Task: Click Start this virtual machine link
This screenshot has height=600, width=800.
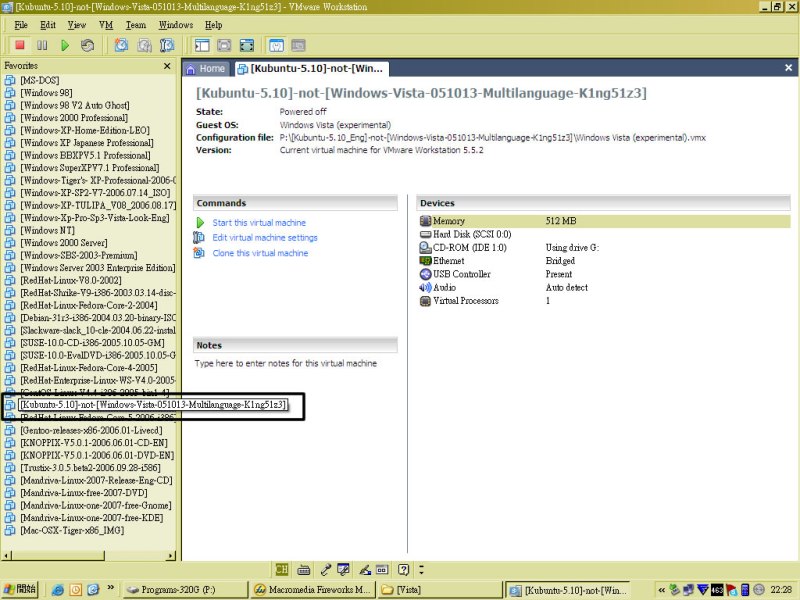Action: tap(259, 222)
